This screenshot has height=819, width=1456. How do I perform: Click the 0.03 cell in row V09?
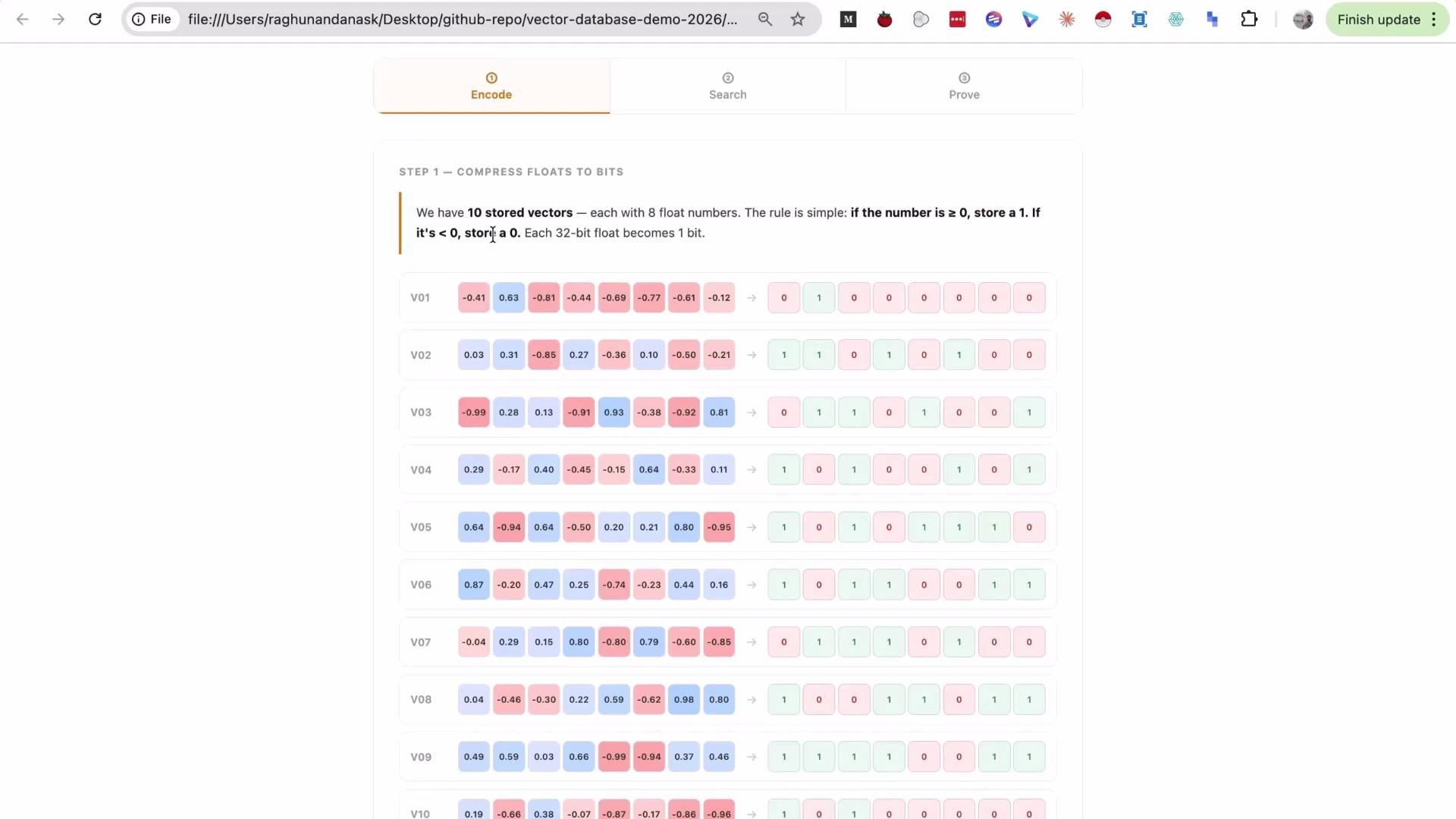click(x=544, y=757)
